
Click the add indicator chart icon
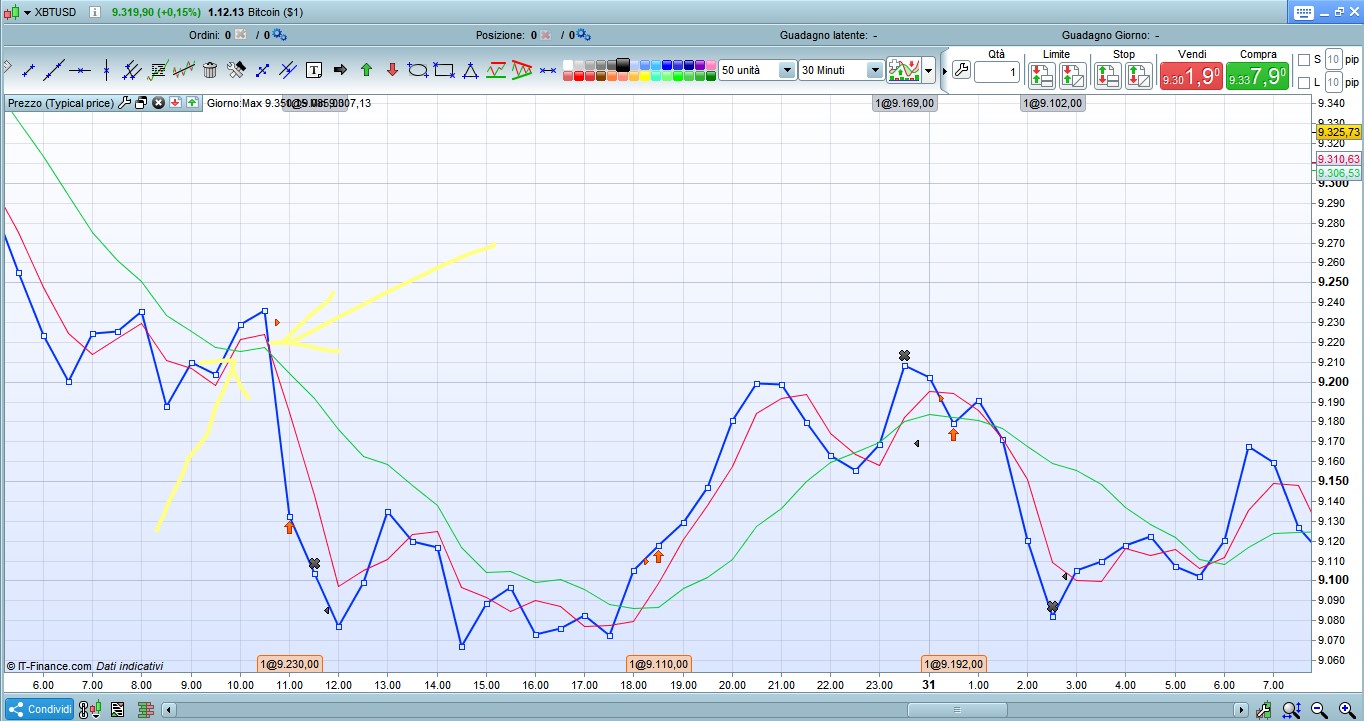pyautogui.click(x=905, y=70)
